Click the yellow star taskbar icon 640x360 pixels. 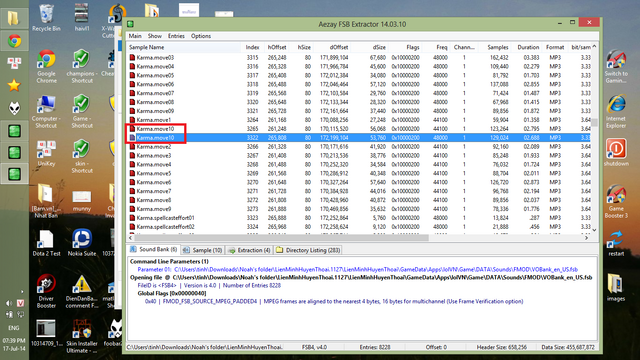coord(14,85)
